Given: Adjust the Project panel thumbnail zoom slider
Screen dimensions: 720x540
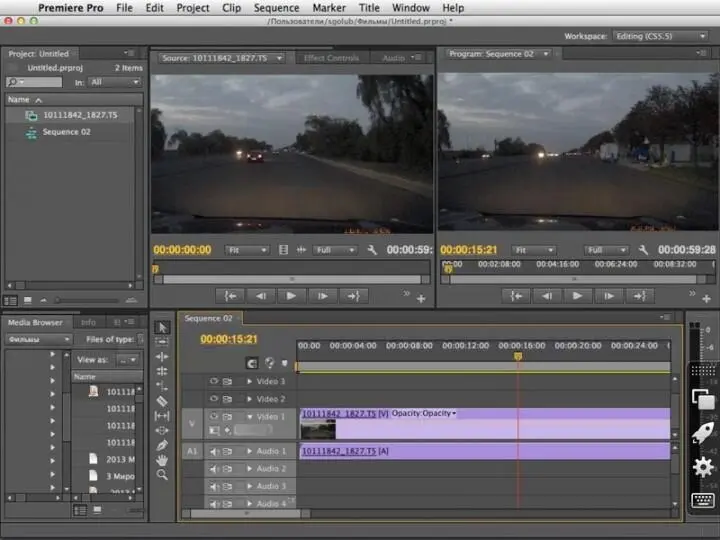Looking at the screenshot, I should tap(85, 300).
